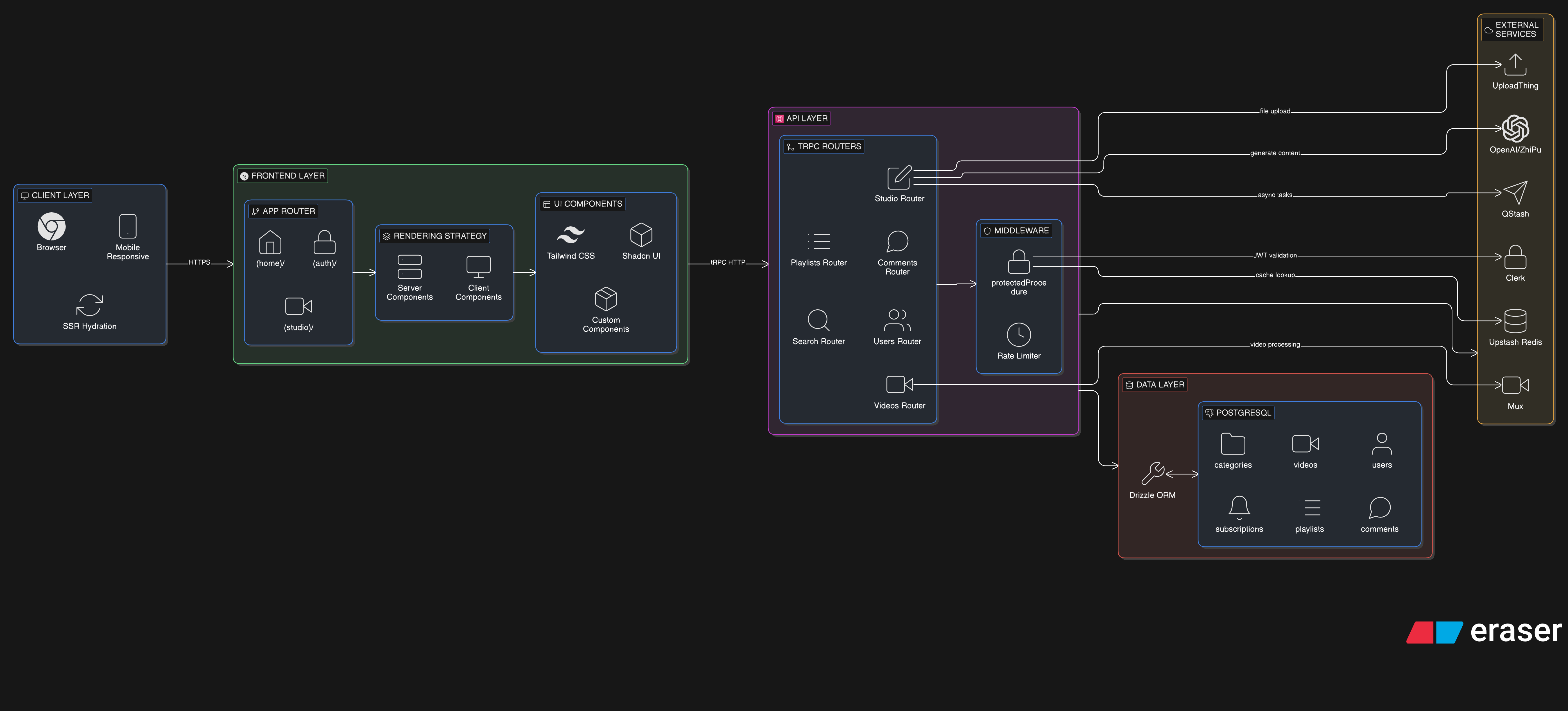
Task: Click the Server Components icon
Action: 410,267
